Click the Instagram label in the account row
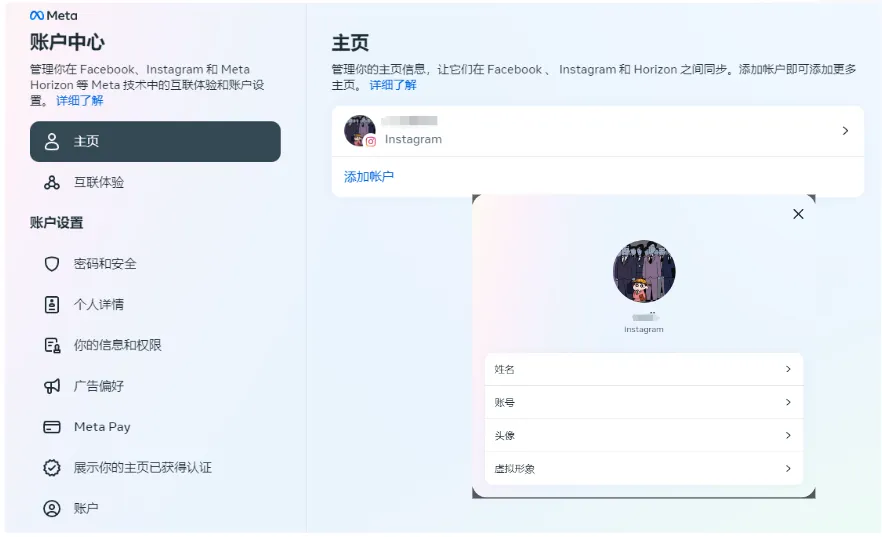The image size is (882, 537). (x=413, y=139)
